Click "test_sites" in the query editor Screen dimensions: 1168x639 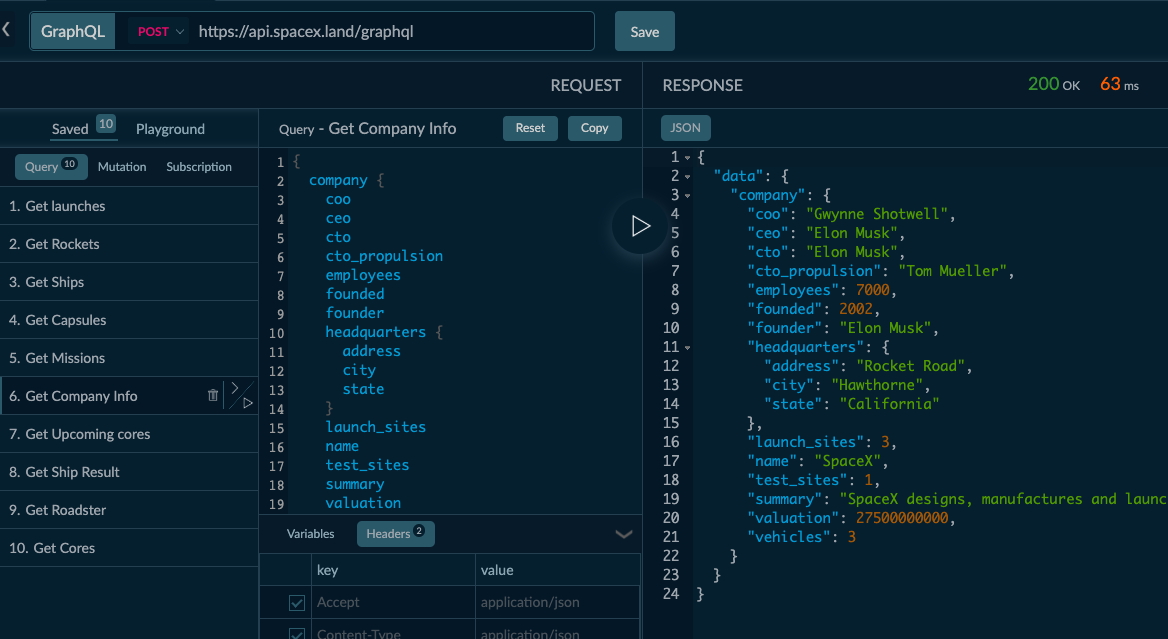click(x=367, y=465)
